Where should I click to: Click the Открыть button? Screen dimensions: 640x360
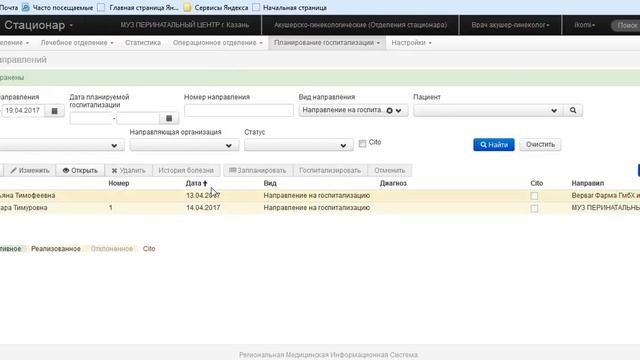80,170
